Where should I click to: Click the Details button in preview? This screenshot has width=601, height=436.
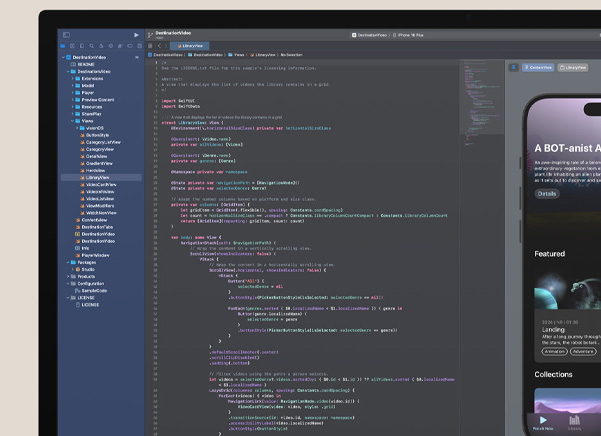tap(547, 194)
